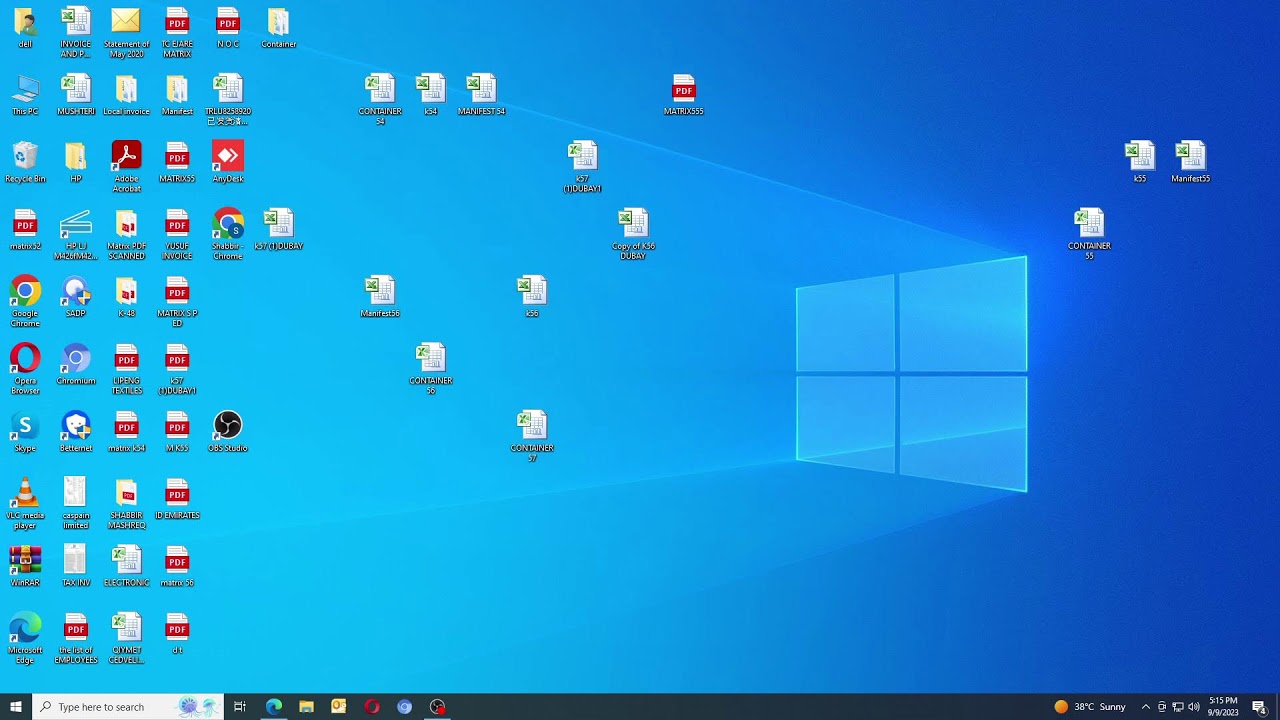Select the SADP shortcut icon
This screenshot has height=720, width=1280.
point(76,297)
